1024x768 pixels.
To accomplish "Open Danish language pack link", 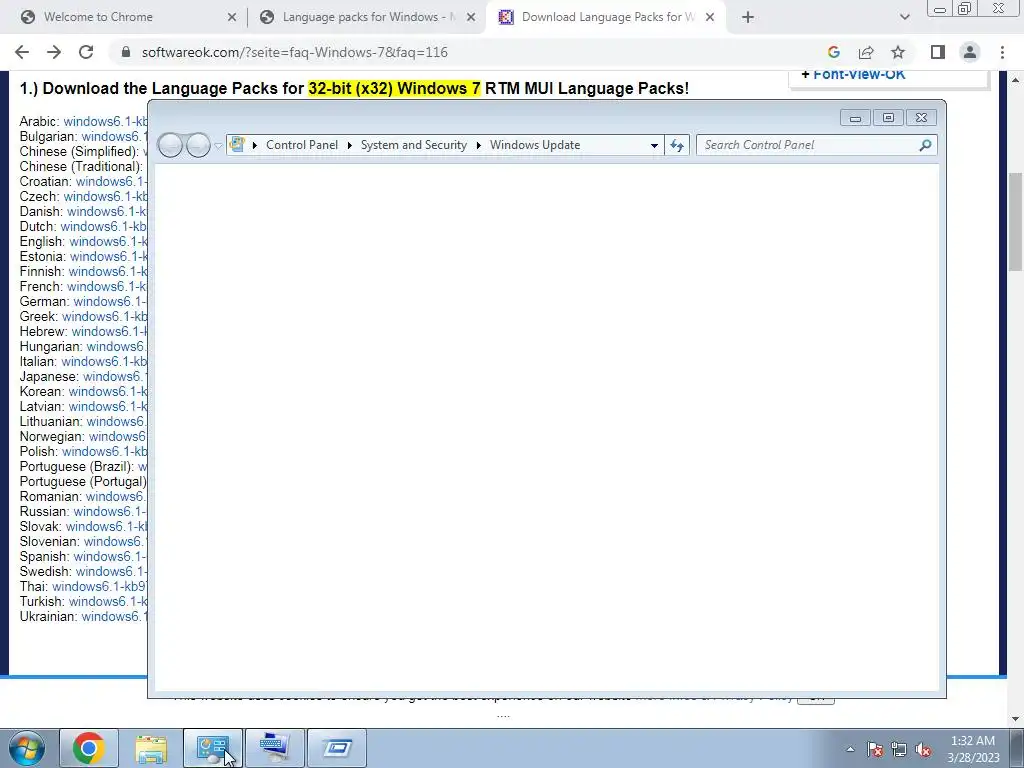I will tap(107, 211).
